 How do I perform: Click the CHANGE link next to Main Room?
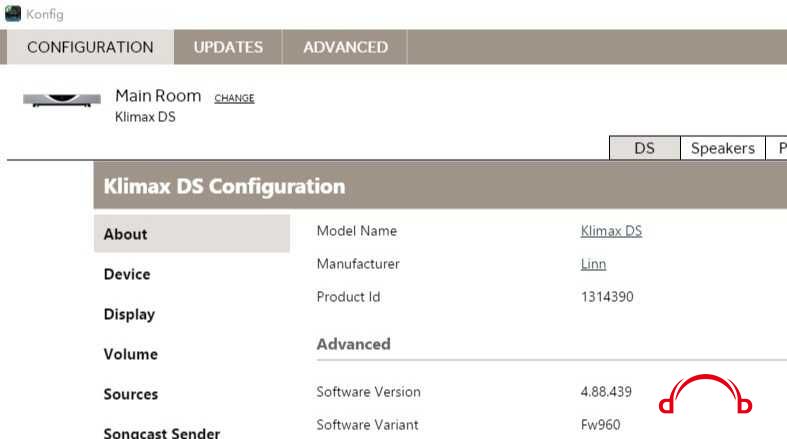click(x=234, y=98)
